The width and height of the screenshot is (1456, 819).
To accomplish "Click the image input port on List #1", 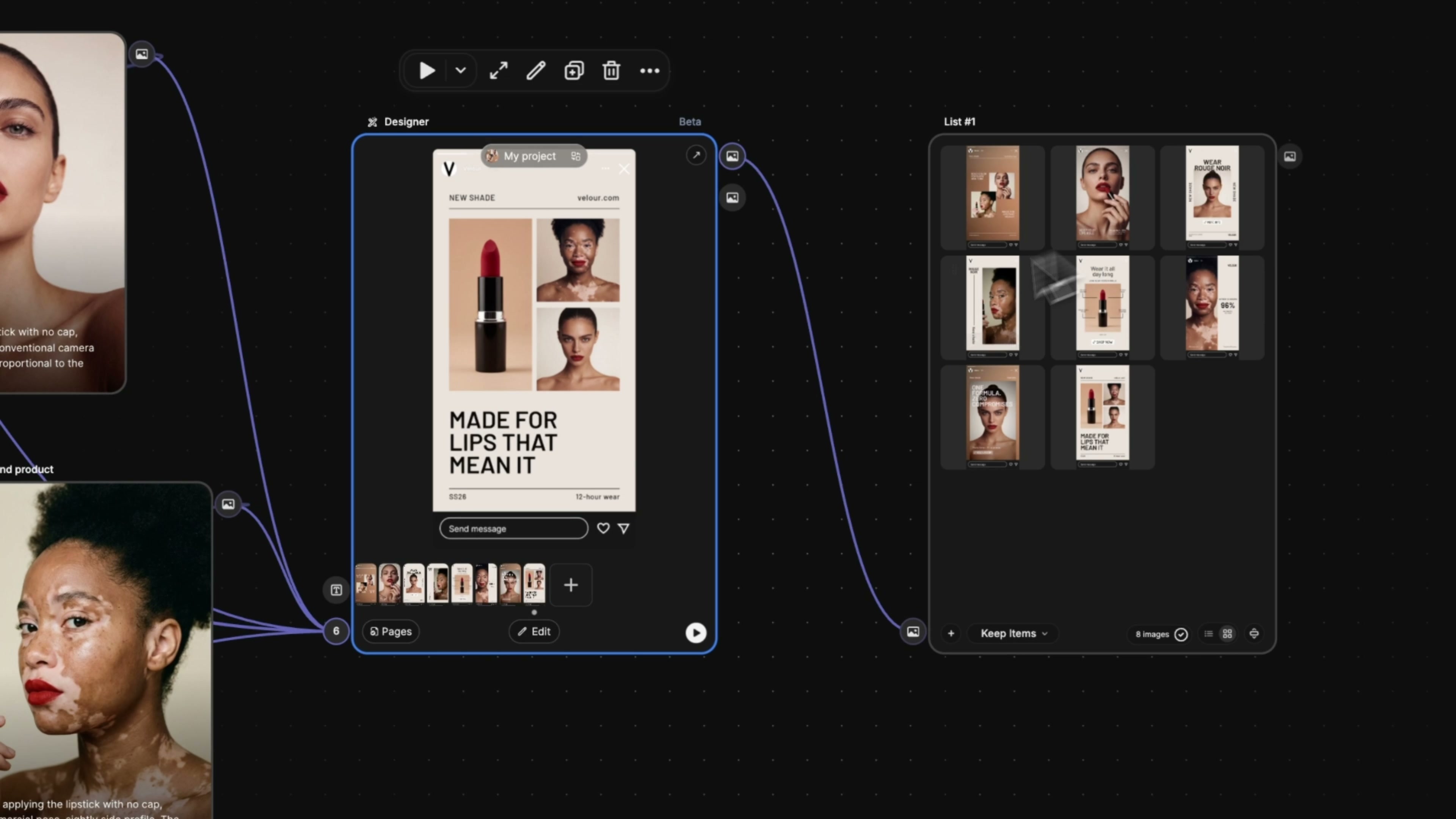I will click(913, 632).
